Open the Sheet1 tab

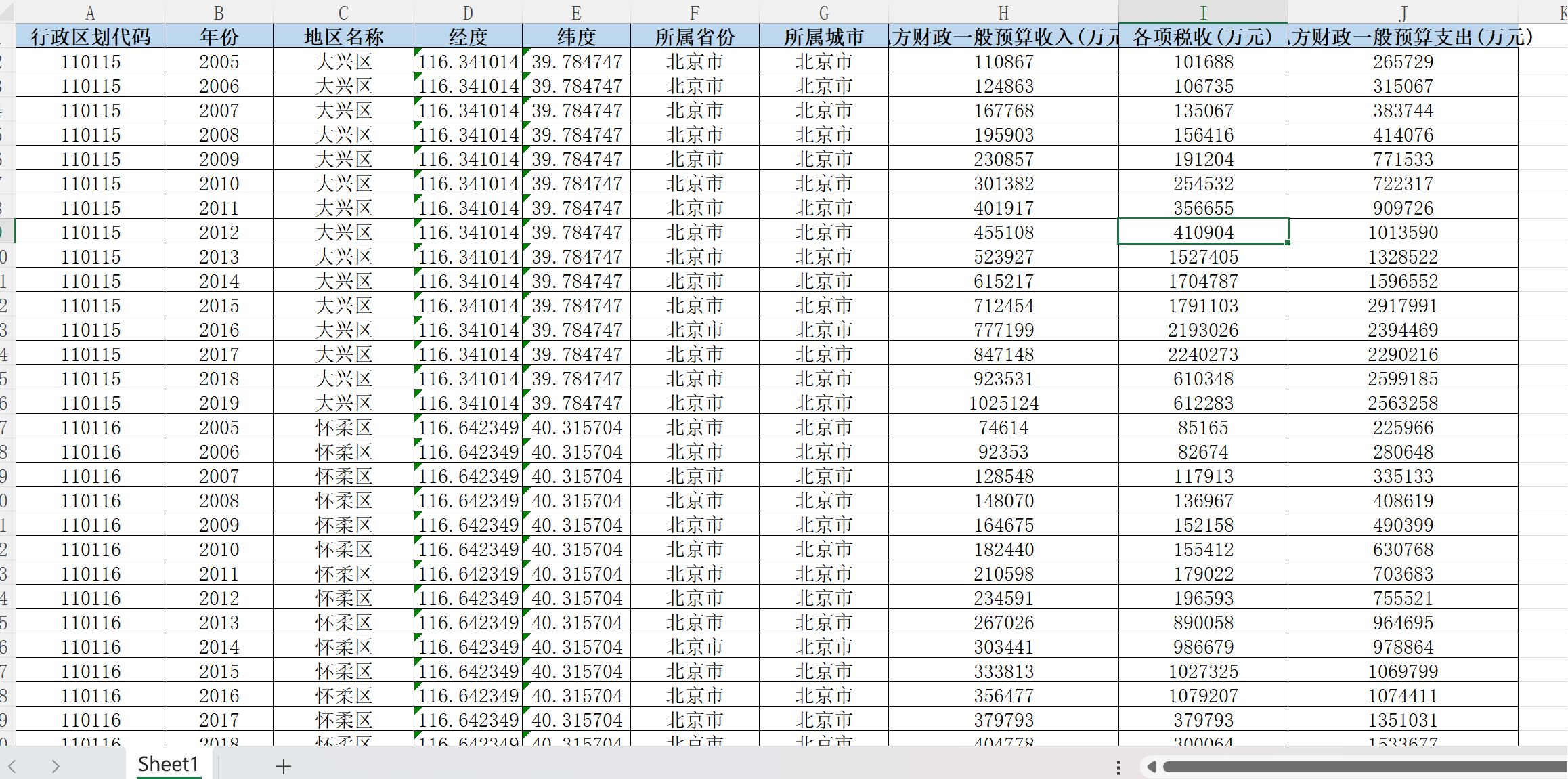[x=168, y=764]
